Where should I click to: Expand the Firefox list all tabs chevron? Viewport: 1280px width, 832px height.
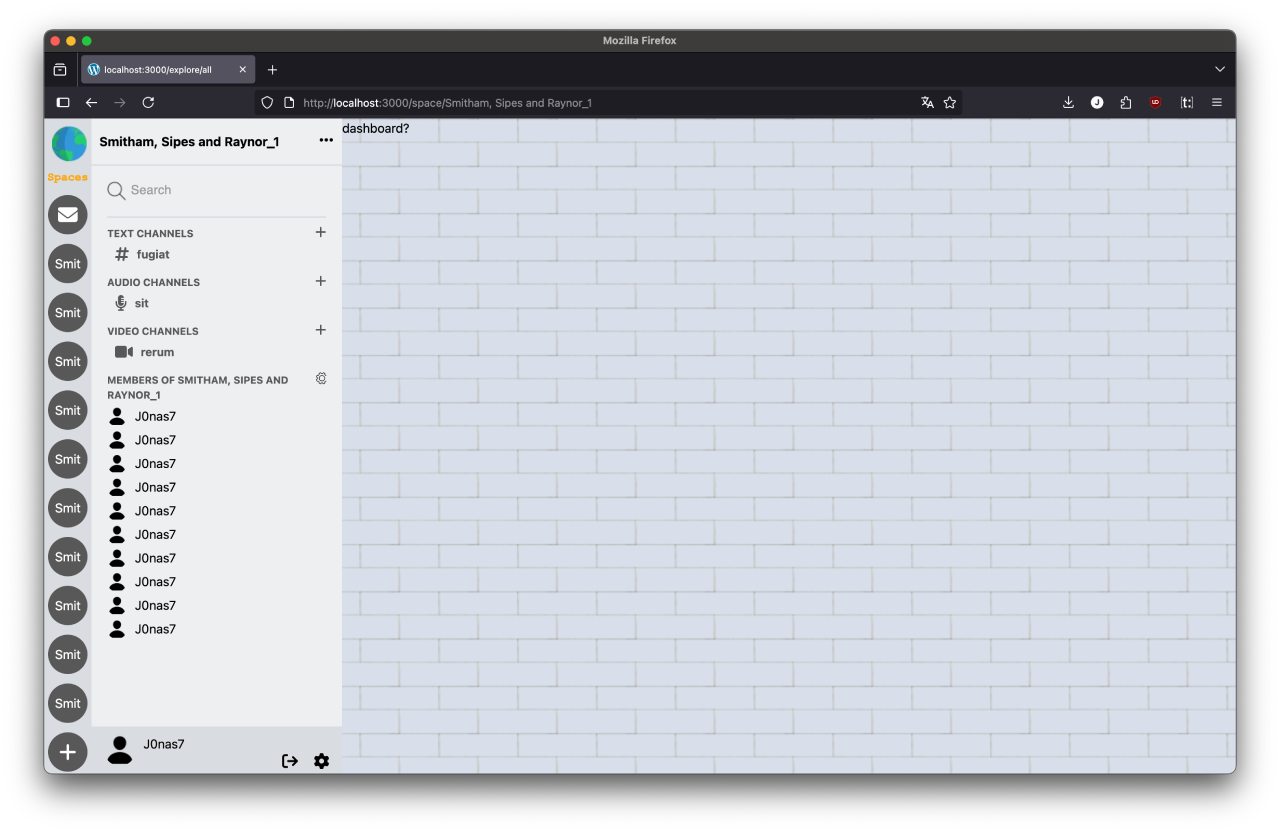1219,70
